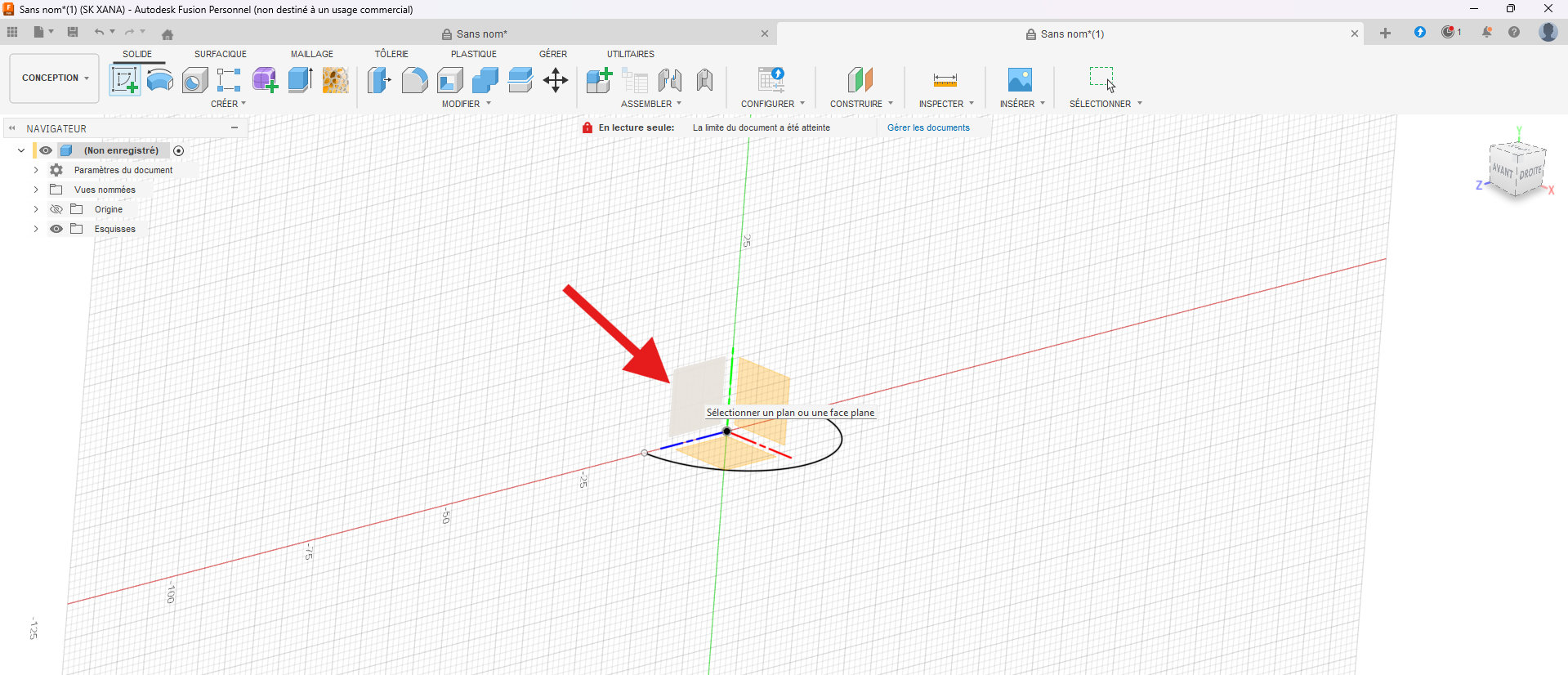
Task: Expand Paramètres du document
Action: (x=36, y=170)
